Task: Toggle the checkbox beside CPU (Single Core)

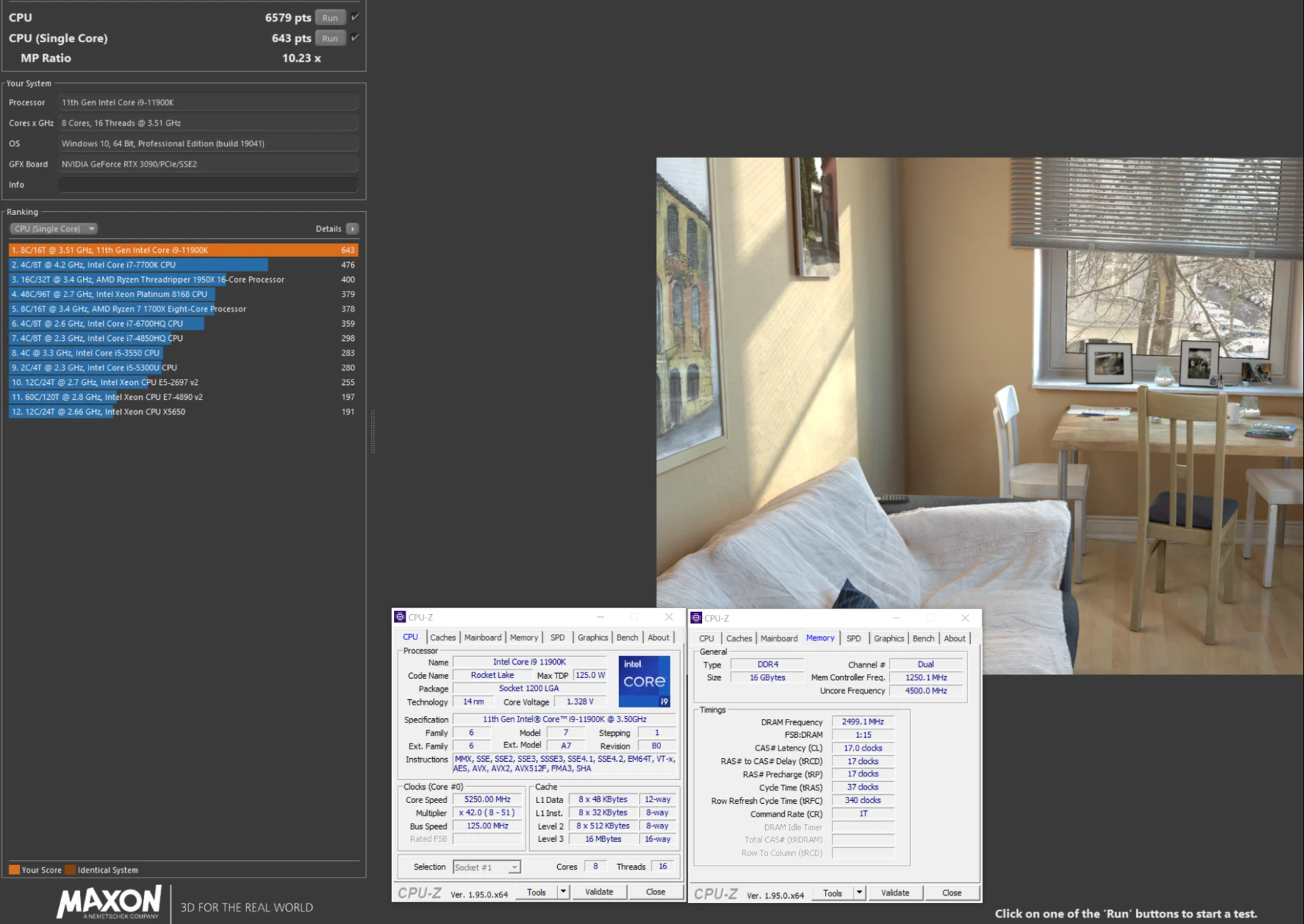Action: [355, 37]
